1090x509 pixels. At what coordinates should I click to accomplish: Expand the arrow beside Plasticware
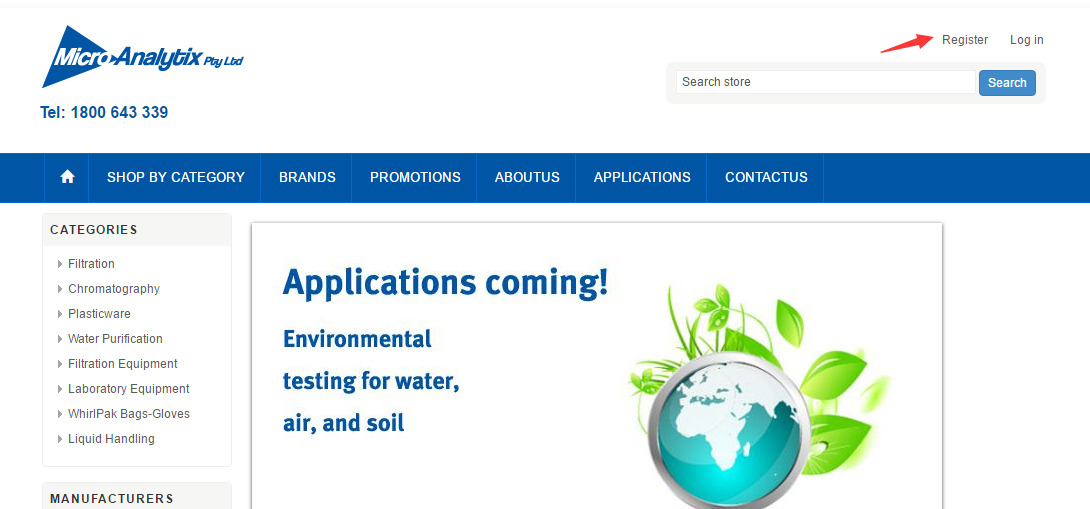click(60, 314)
